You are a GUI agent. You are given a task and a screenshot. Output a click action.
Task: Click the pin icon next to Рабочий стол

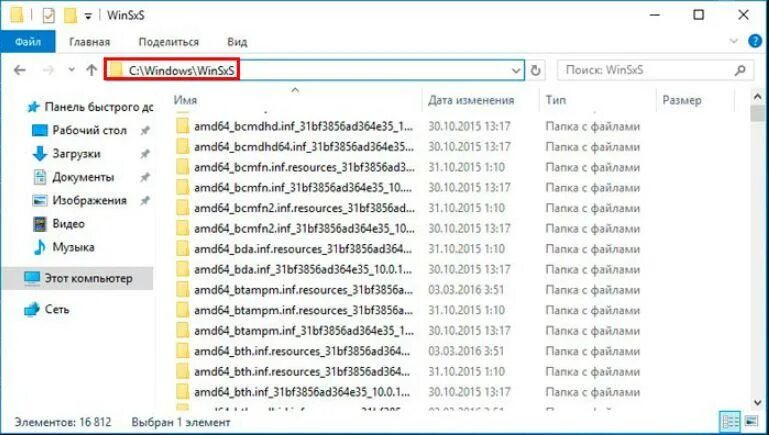pos(145,130)
